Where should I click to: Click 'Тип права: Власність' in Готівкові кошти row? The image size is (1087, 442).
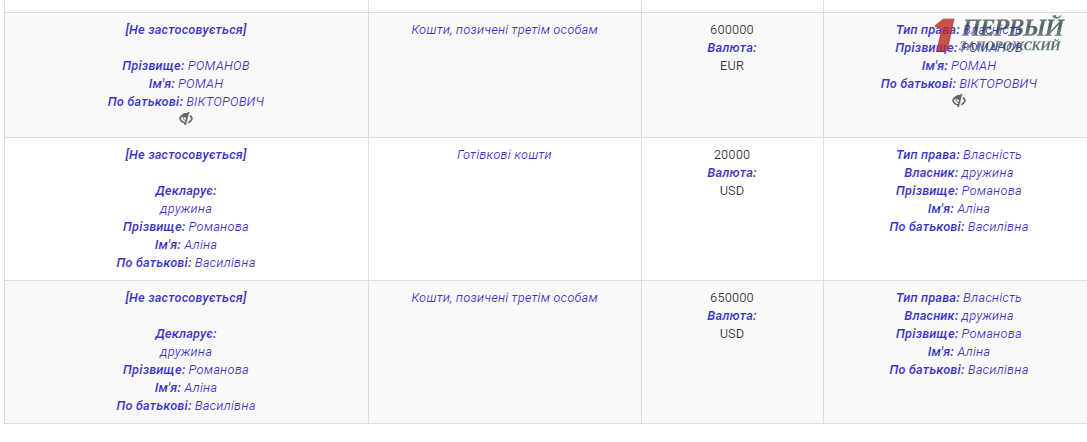tap(959, 155)
